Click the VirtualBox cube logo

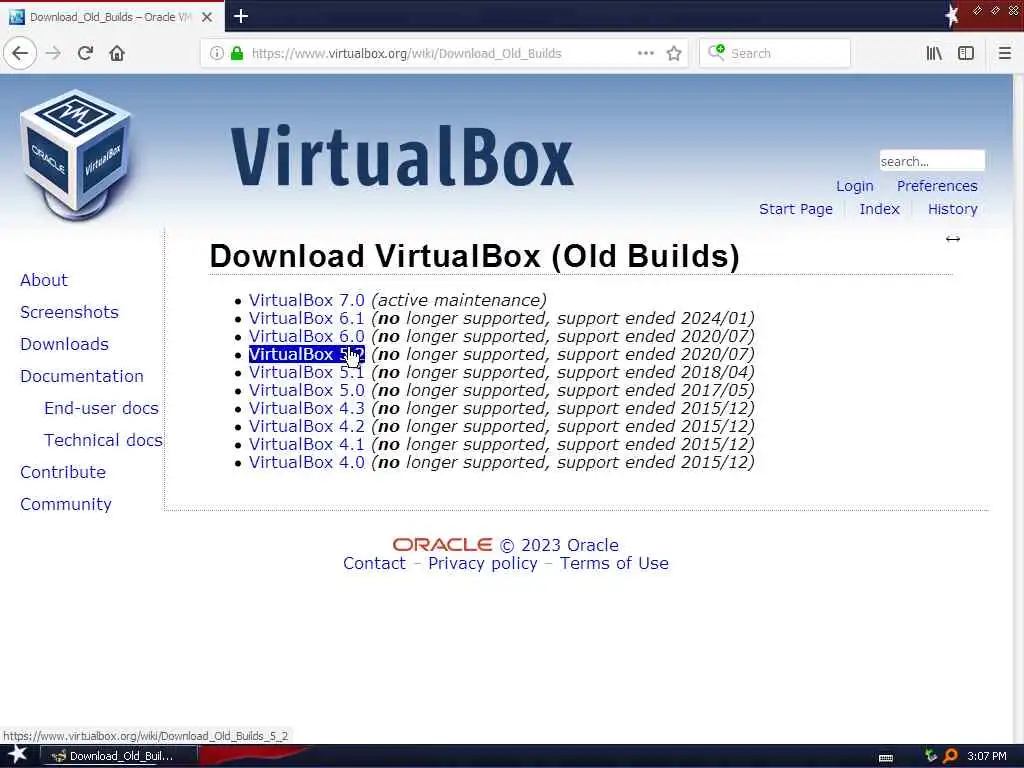[75, 155]
